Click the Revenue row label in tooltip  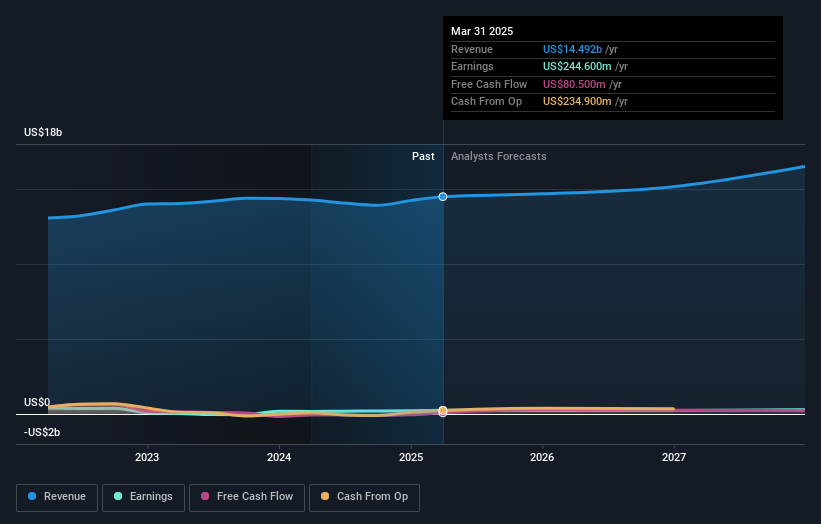472,49
